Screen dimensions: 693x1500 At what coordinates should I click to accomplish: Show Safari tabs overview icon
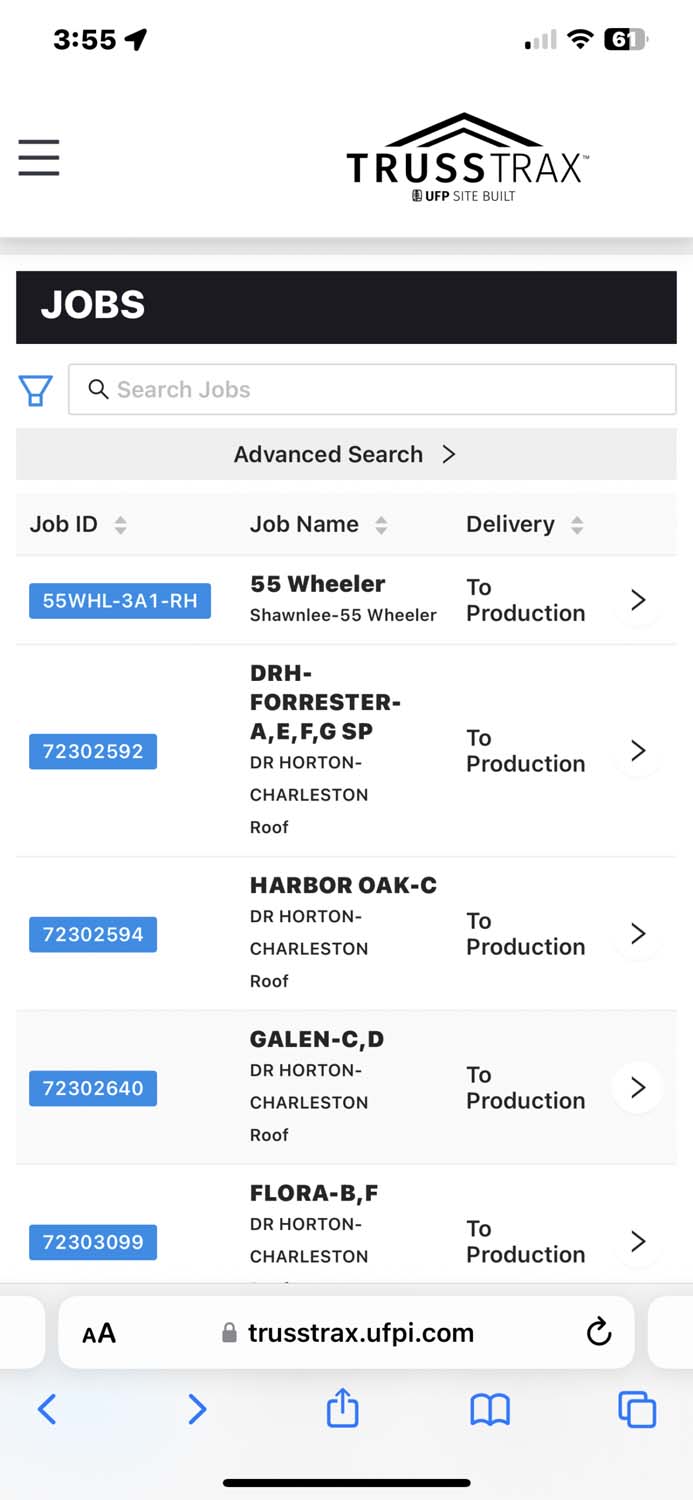(637, 1409)
